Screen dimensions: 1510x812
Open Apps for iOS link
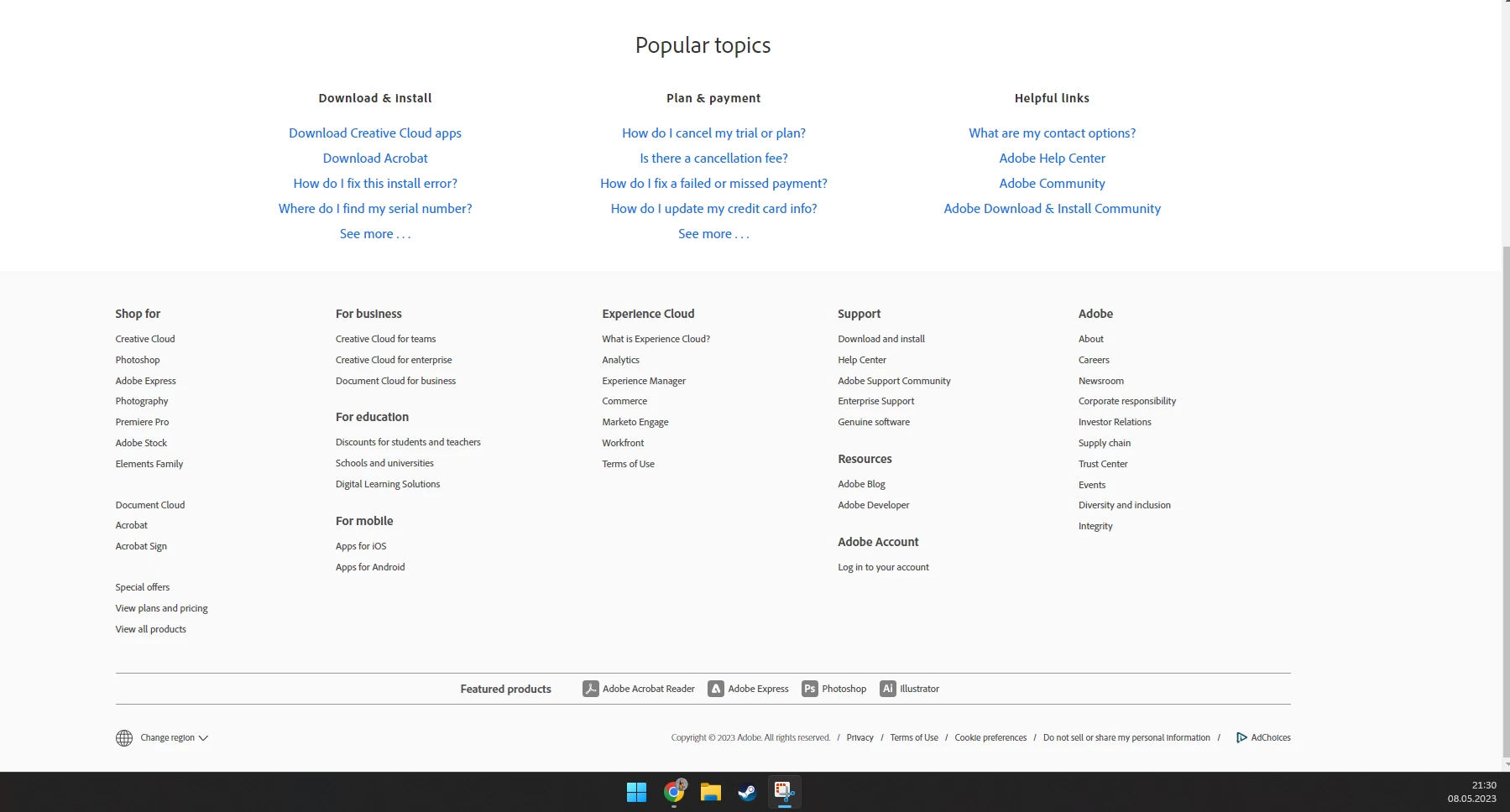(x=361, y=546)
